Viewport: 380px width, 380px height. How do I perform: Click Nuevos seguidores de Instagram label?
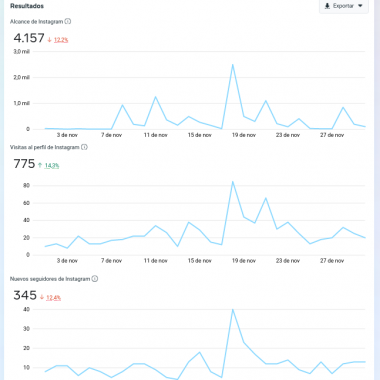click(50, 279)
